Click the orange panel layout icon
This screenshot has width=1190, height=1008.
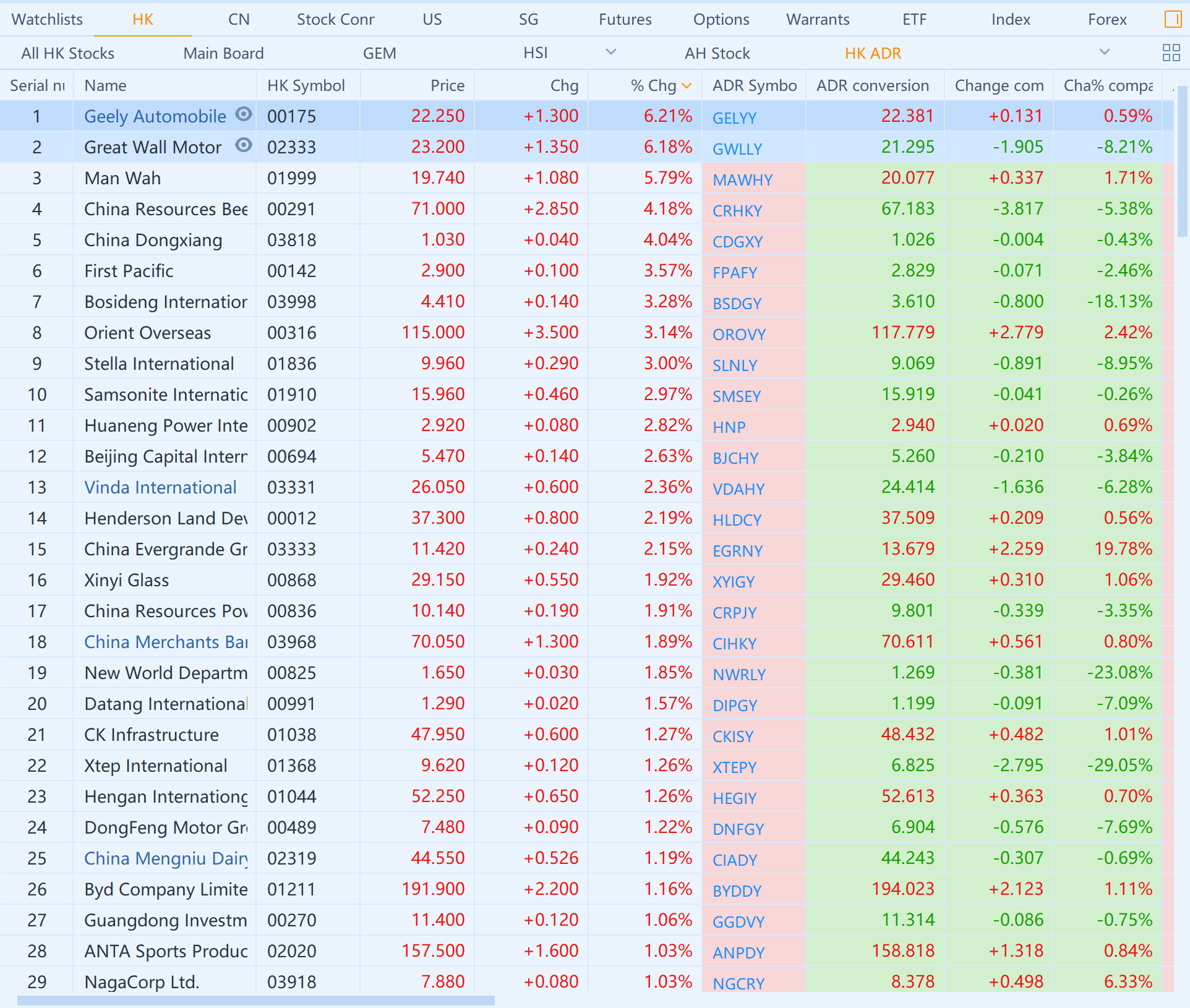point(1173,19)
